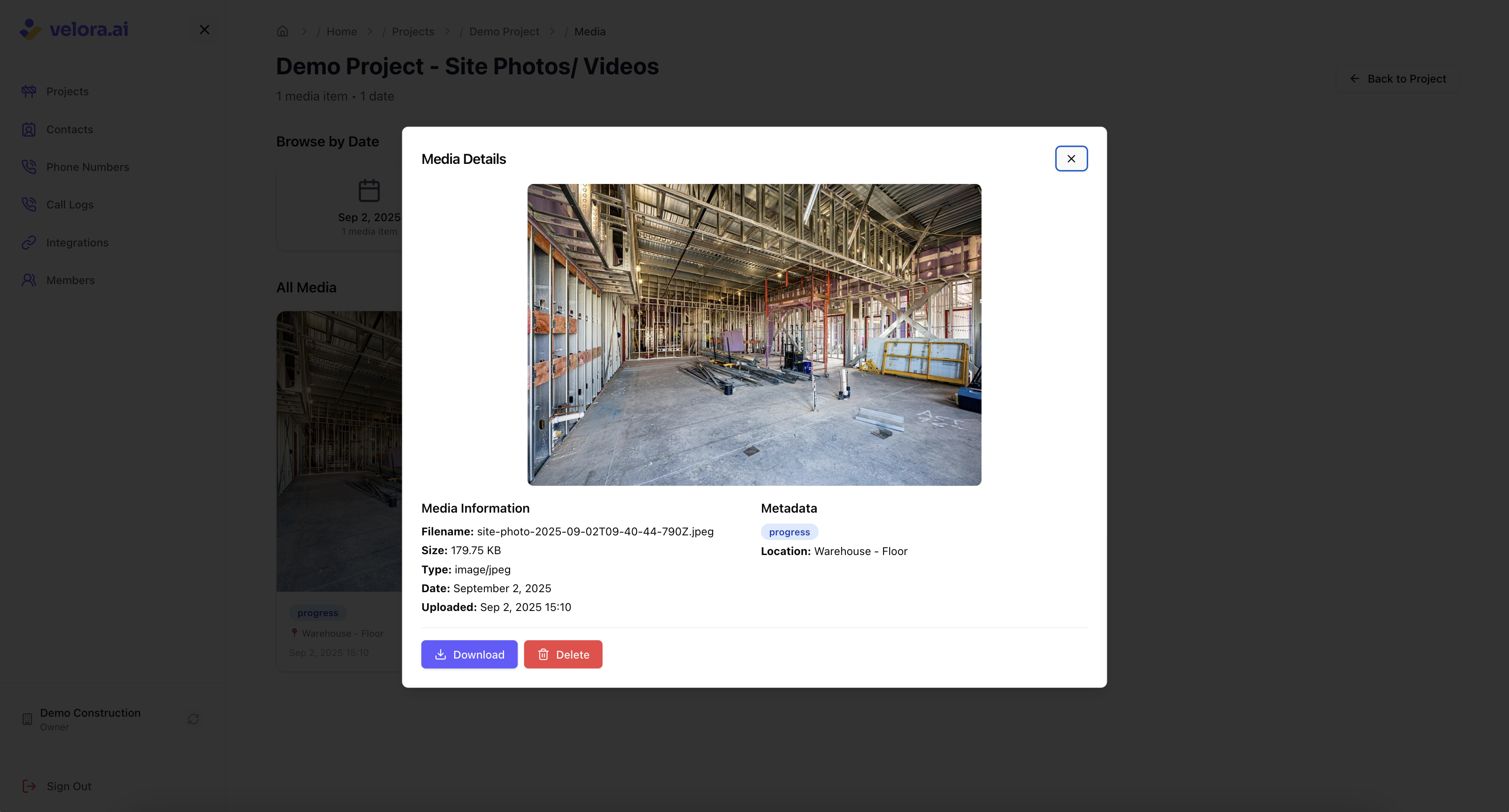Click the Members sidebar icon
1509x812 pixels.
(x=29, y=280)
